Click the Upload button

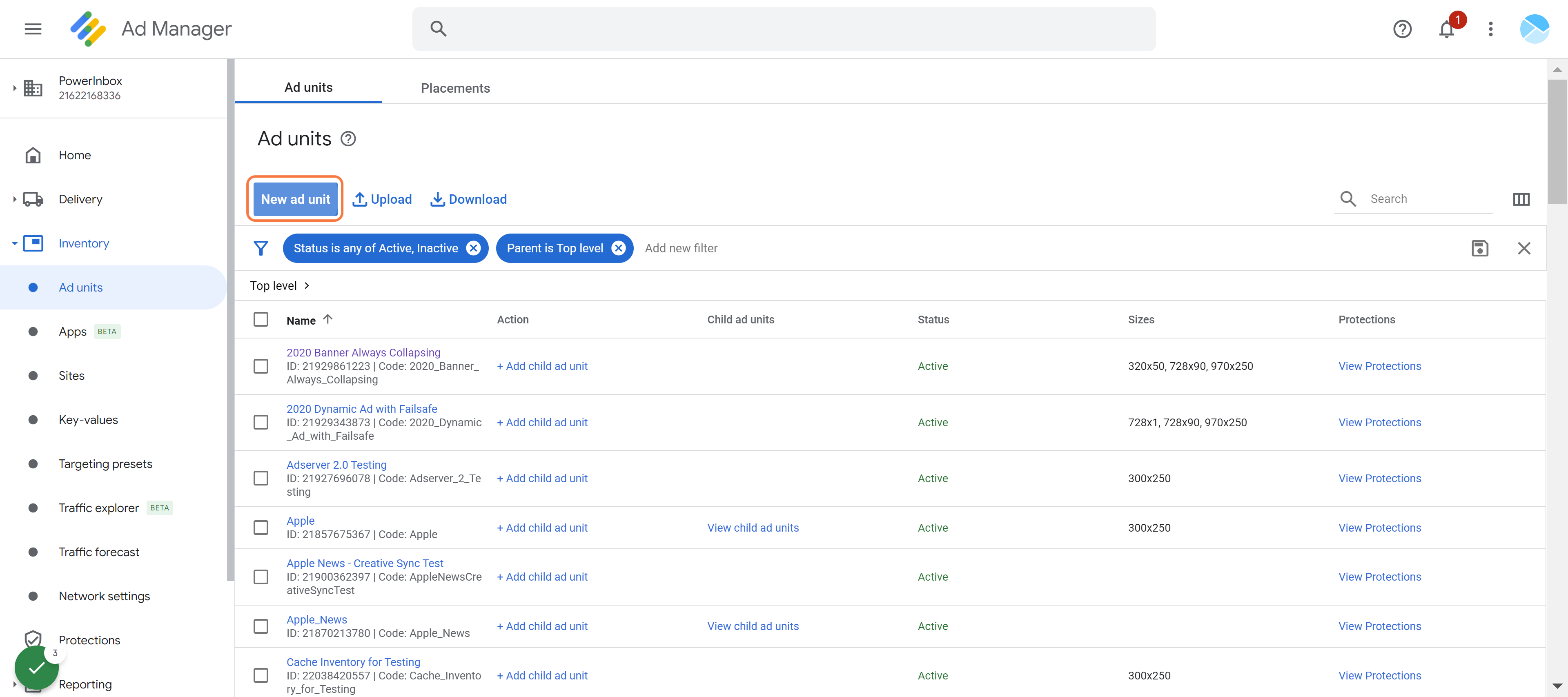point(382,199)
